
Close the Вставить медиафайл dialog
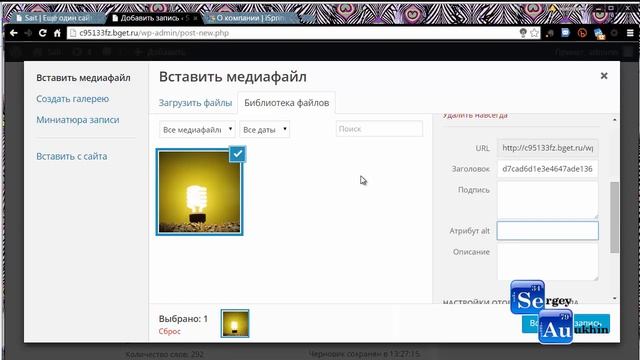(604, 76)
